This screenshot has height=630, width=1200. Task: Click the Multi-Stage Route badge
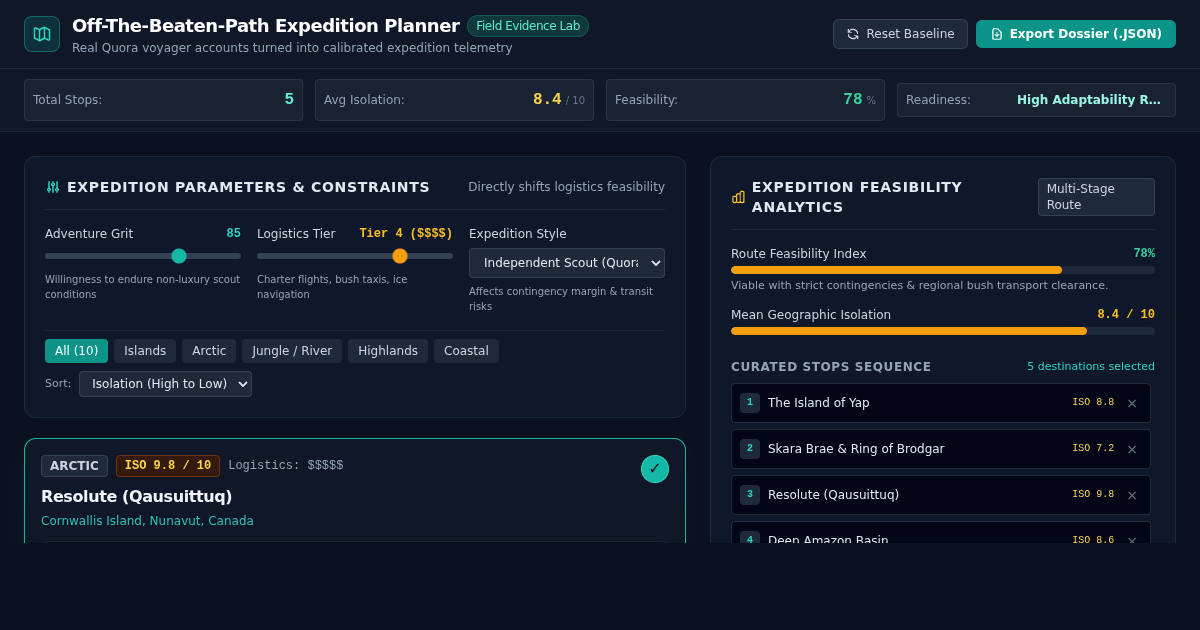(x=1096, y=197)
